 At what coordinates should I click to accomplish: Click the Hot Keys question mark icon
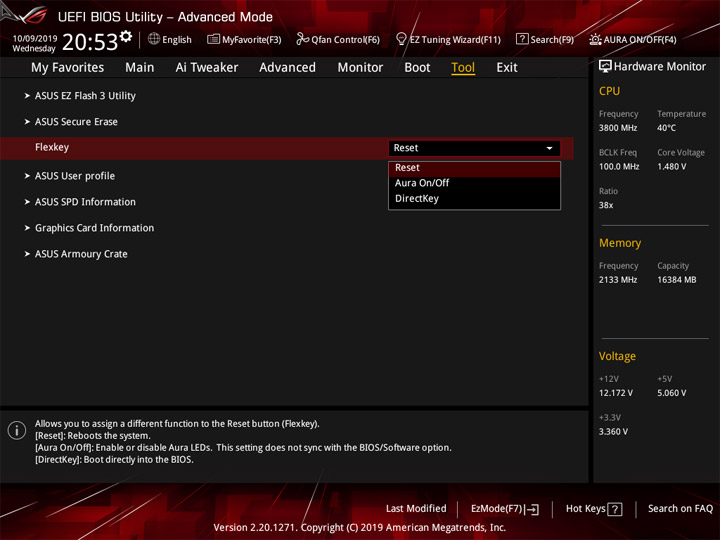(x=615, y=509)
